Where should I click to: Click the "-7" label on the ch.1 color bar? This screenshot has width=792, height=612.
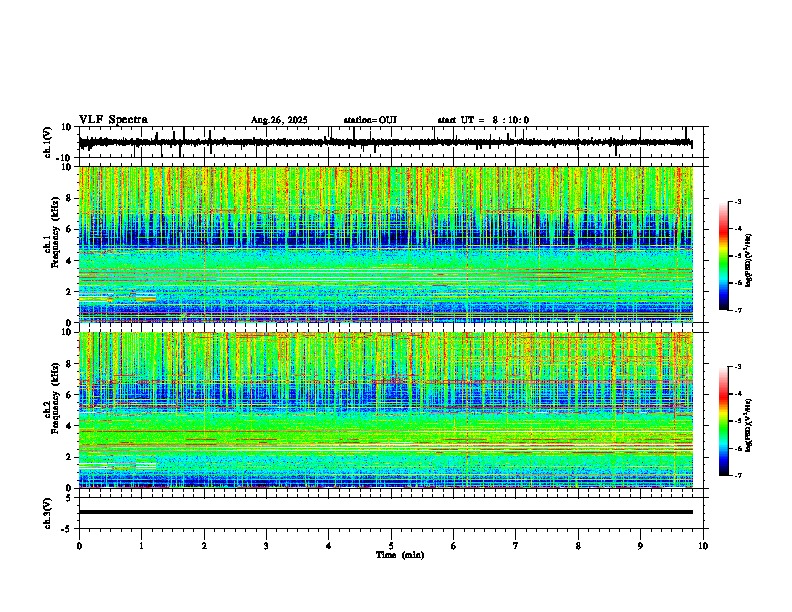737,310
